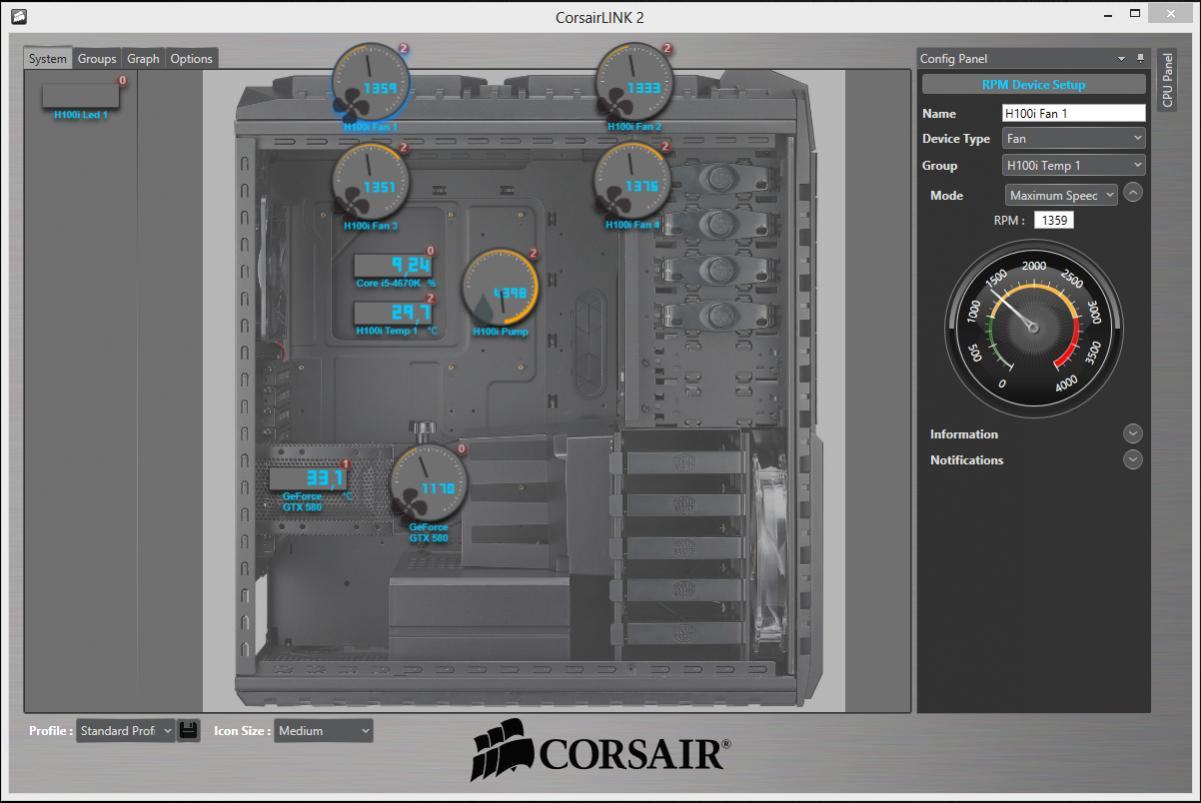Switch to the System tab
Screen dimensions: 1201x803
[48, 59]
